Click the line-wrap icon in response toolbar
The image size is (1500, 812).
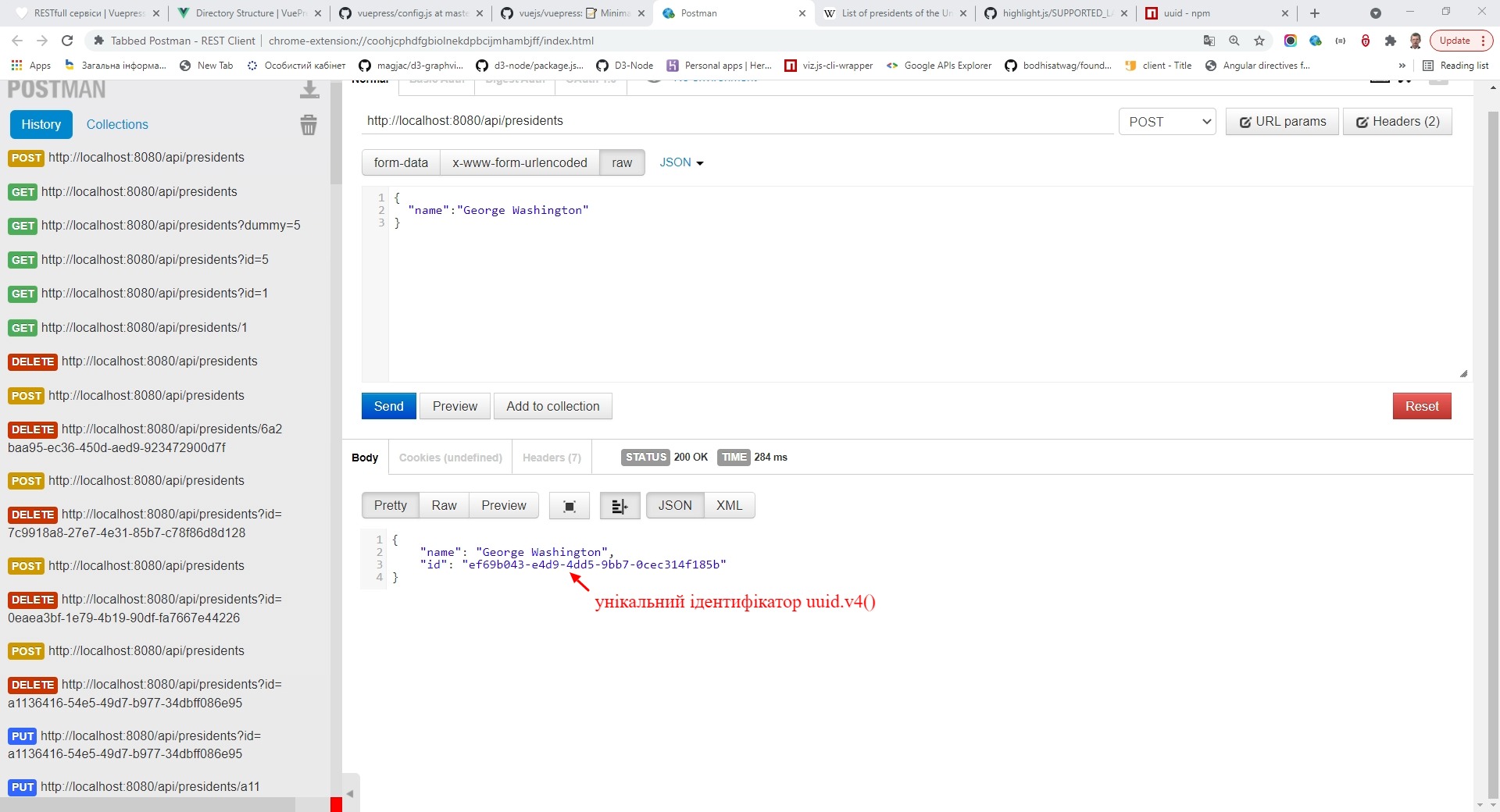620,506
